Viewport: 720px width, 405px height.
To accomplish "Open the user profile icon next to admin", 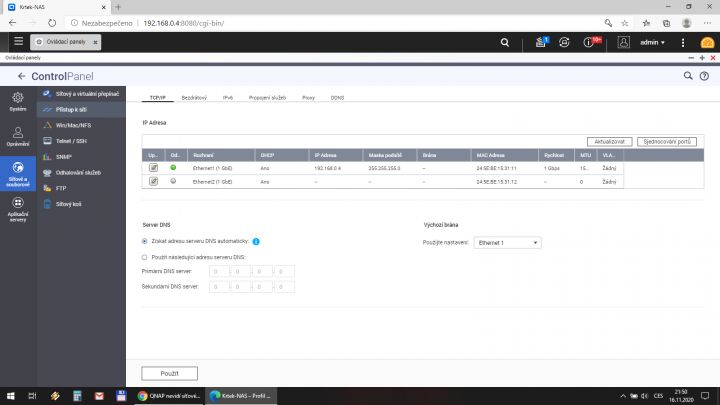I will [x=623, y=42].
